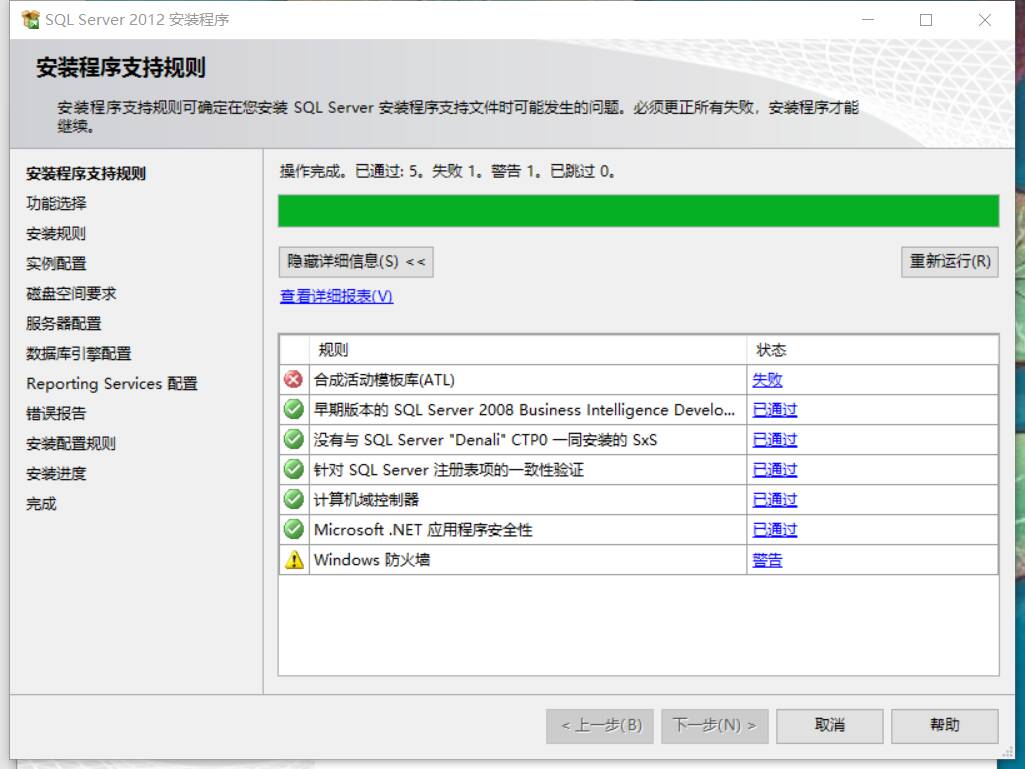Click the green progress bar
Viewport: 1025px width, 769px height.
(x=640, y=211)
